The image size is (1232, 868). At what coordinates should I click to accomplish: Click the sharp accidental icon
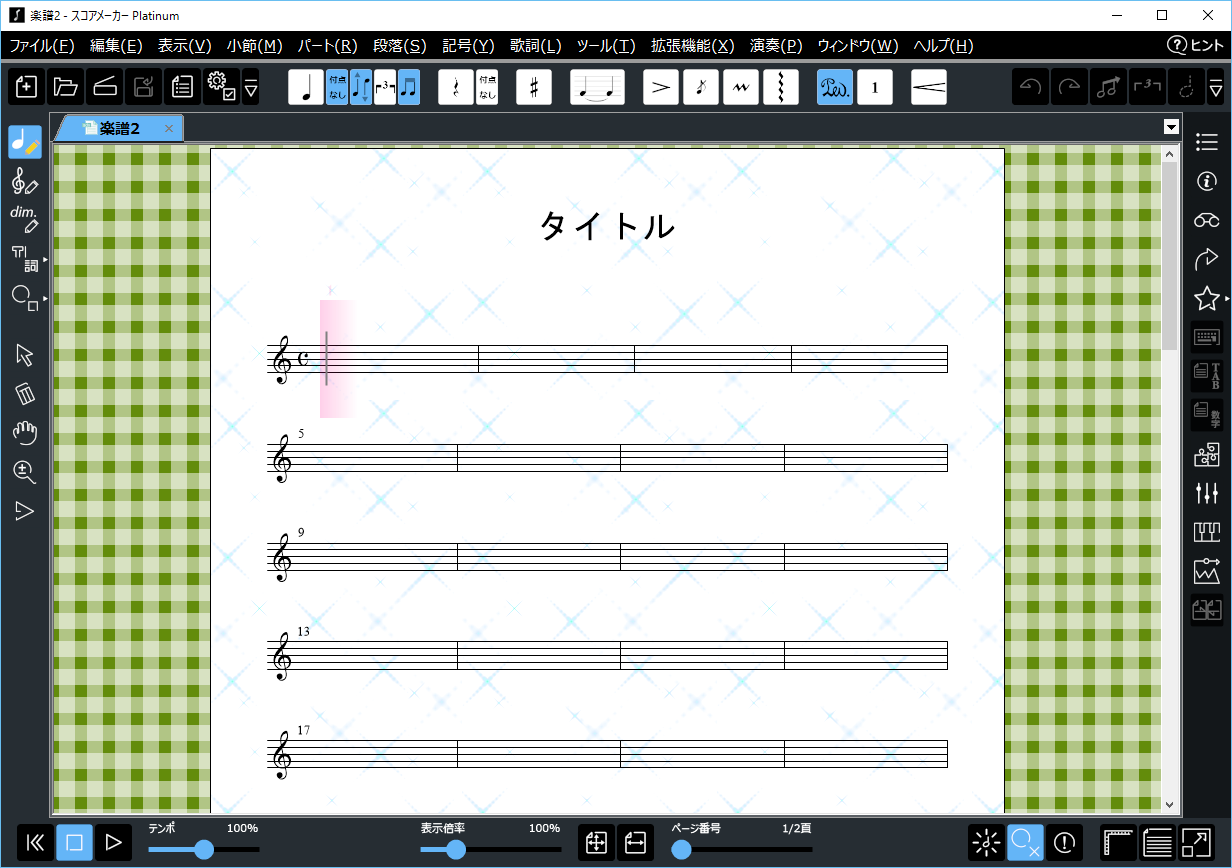click(x=534, y=88)
